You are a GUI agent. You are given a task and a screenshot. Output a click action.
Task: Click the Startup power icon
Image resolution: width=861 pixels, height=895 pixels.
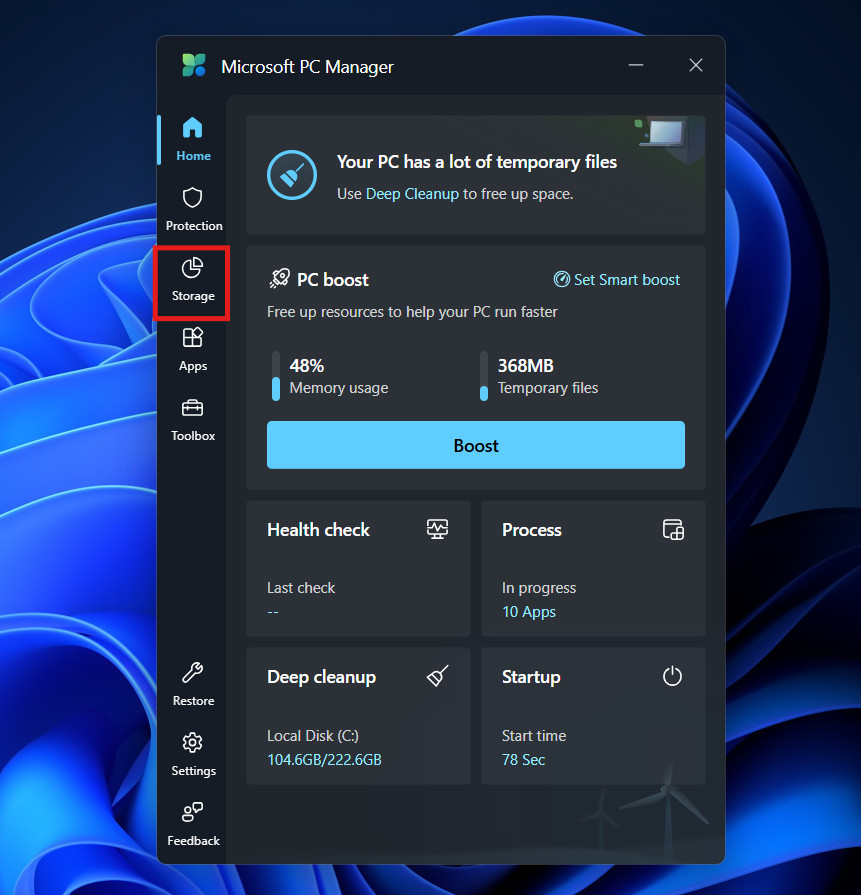click(x=672, y=677)
